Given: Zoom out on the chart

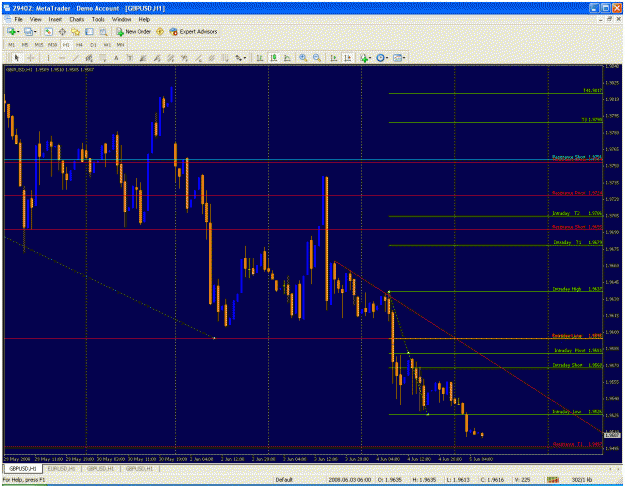Looking at the screenshot, I should pyautogui.click(x=317, y=58).
